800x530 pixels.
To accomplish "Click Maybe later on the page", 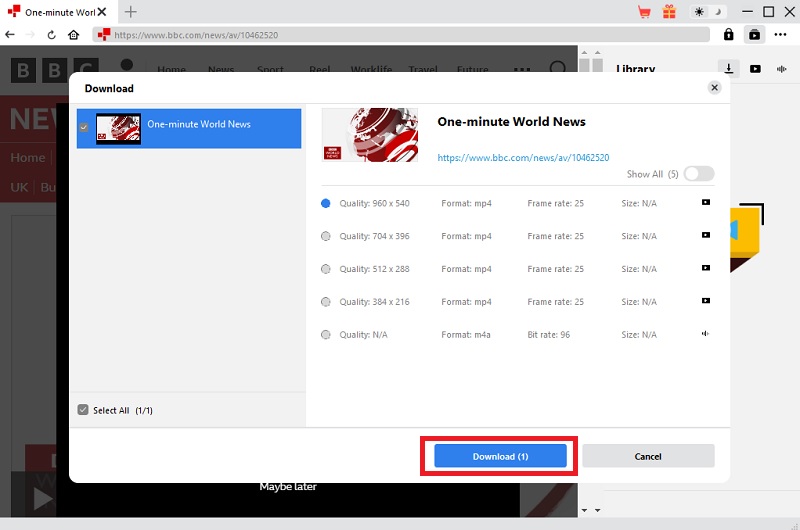I will [x=288, y=487].
